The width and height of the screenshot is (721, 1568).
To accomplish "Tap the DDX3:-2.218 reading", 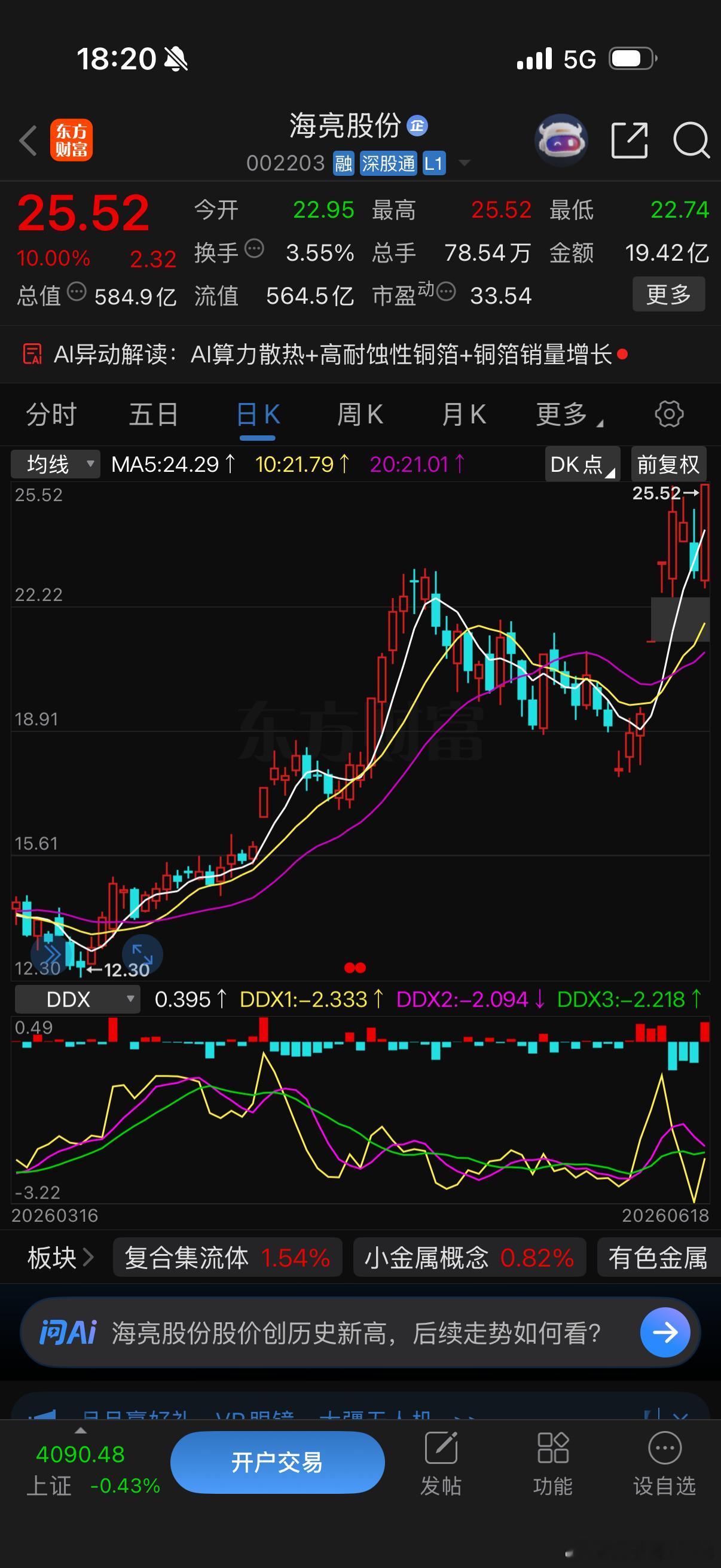I will (x=630, y=999).
